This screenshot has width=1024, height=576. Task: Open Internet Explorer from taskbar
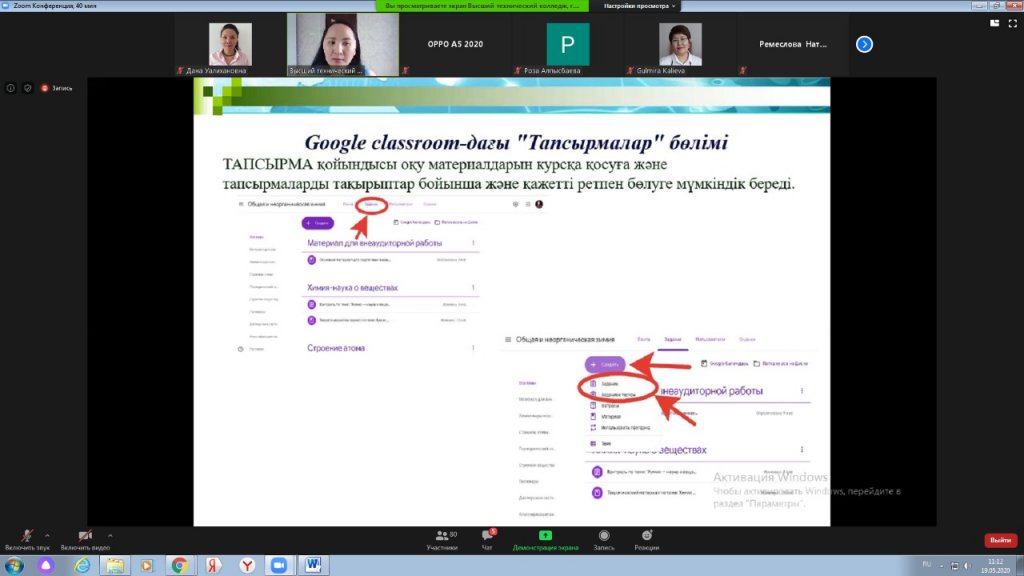pos(82,565)
